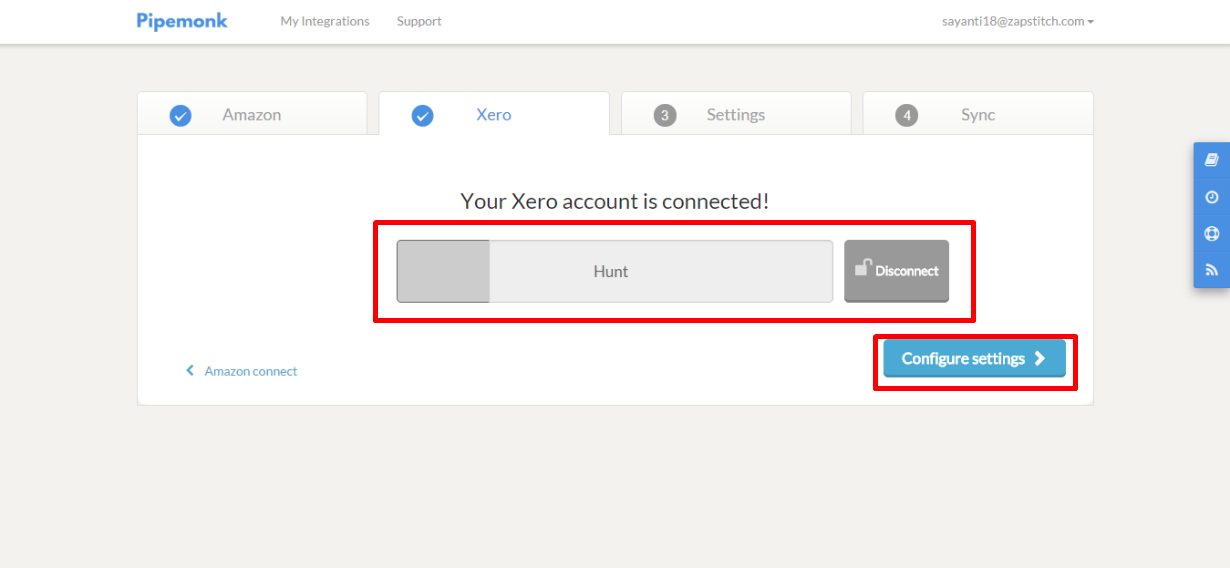Click the RSS feed icon in sidebar
This screenshot has width=1230, height=568.
tap(1212, 270)
